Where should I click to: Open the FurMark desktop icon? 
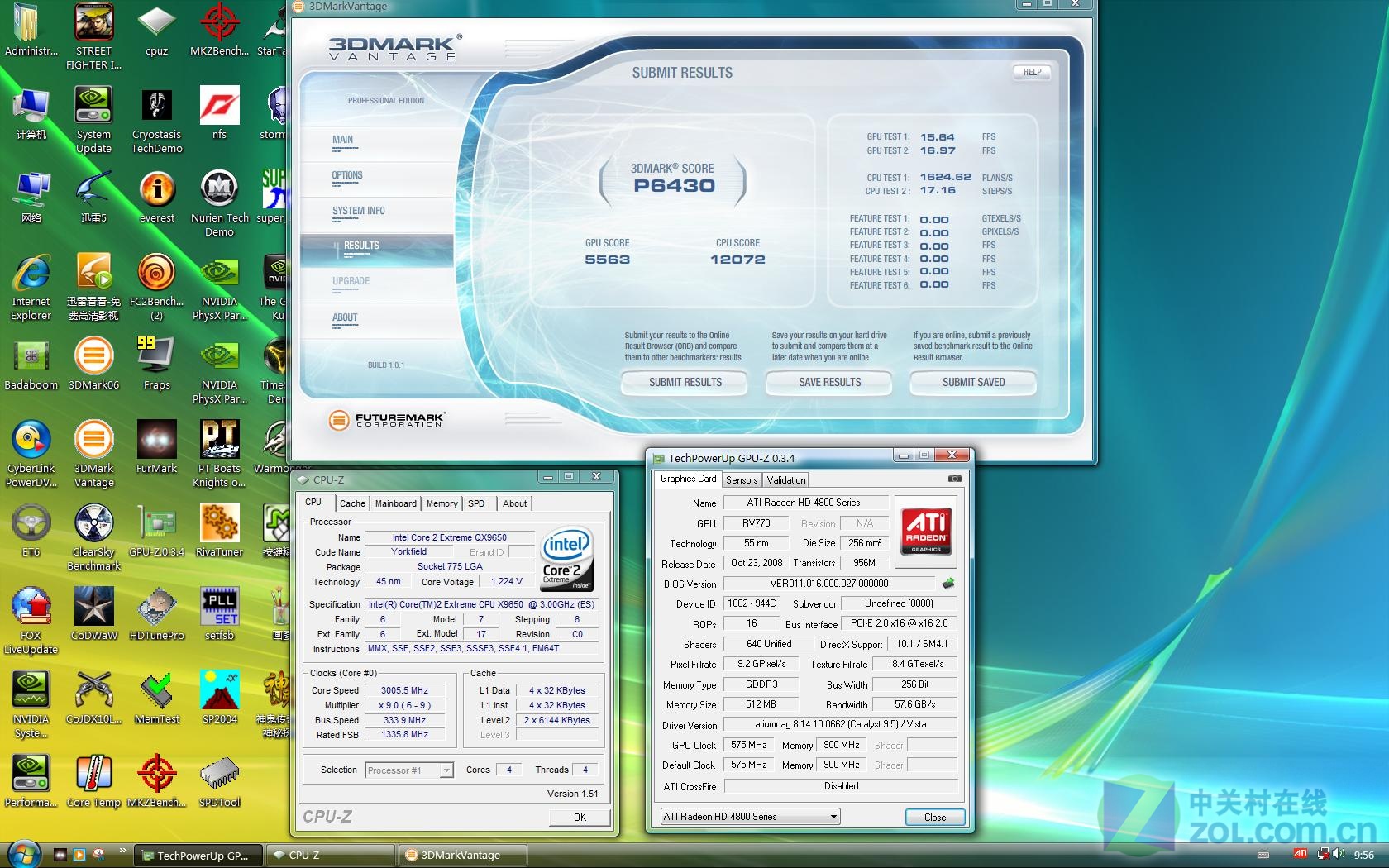tap(156, 447)
